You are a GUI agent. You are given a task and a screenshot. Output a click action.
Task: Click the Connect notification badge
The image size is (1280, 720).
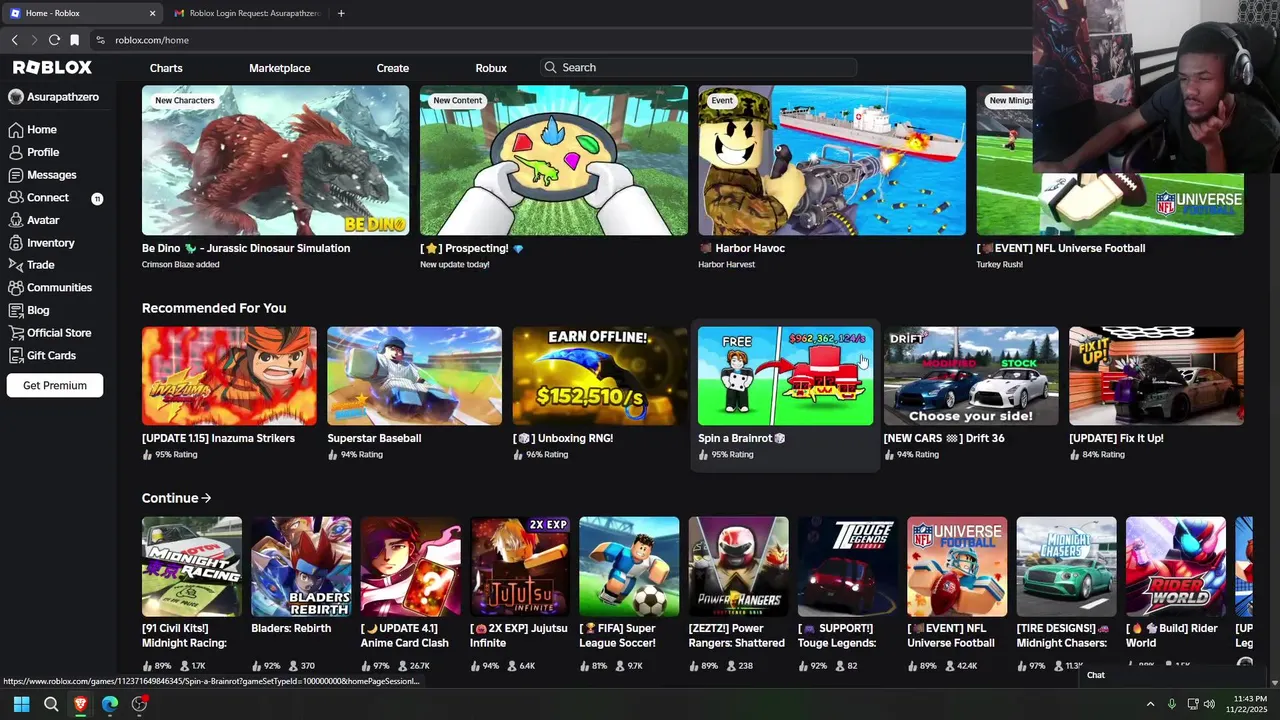click(97, 198)
